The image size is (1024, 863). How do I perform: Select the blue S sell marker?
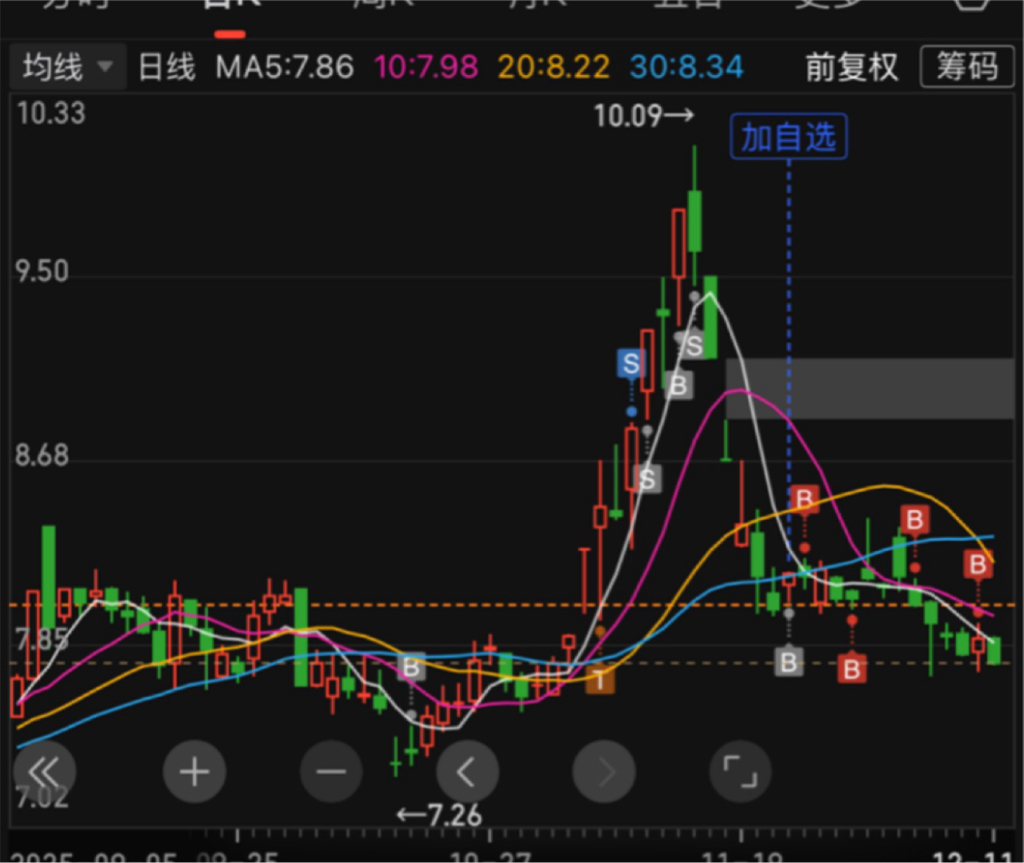tap(631, 363)
